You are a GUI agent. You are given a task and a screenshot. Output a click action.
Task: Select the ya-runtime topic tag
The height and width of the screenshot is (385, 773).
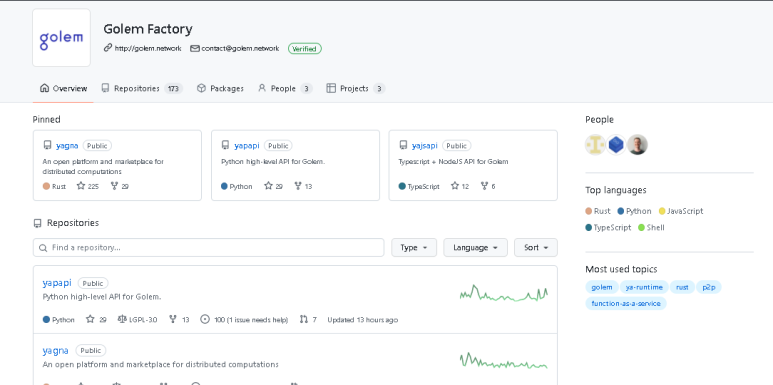(644, 287)
